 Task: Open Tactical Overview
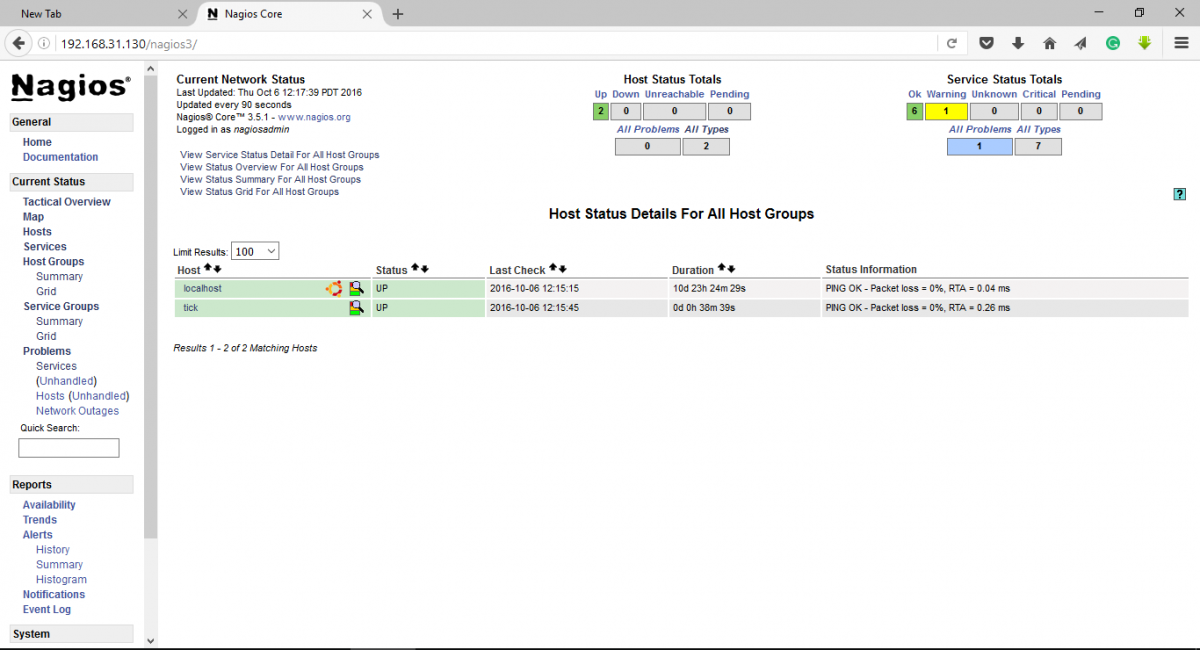click(67, 202)
